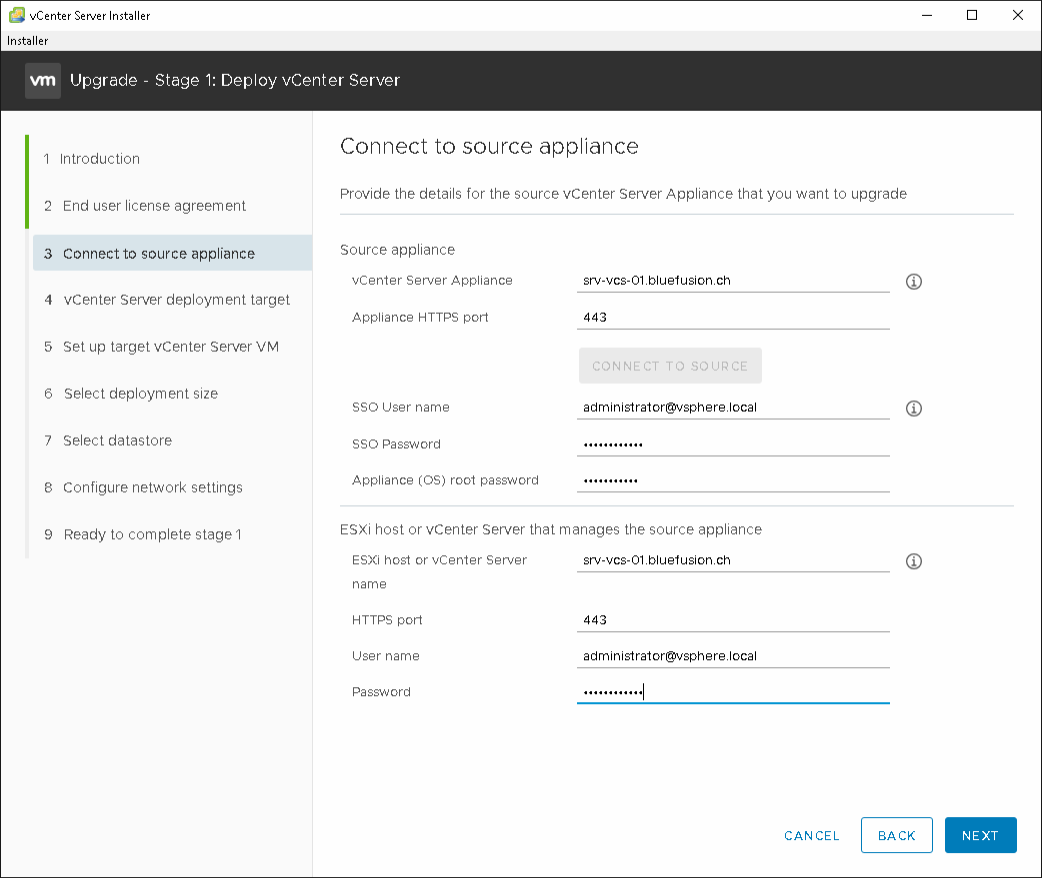Click info icon beside vCenter Server Appliance field
This screenshot has width=1042, height=878.
(913, 282)
